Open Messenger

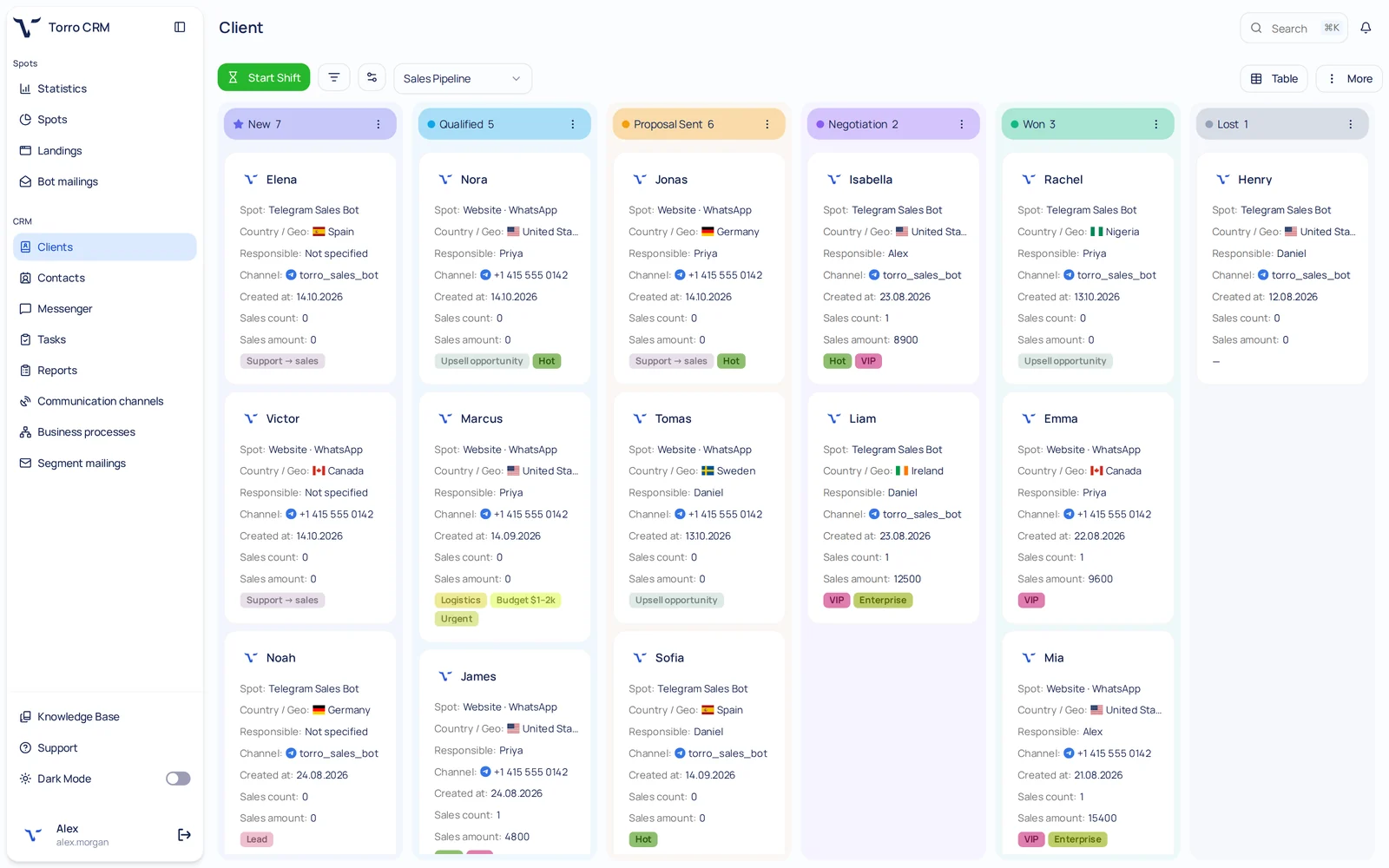[x=104, y=308]
